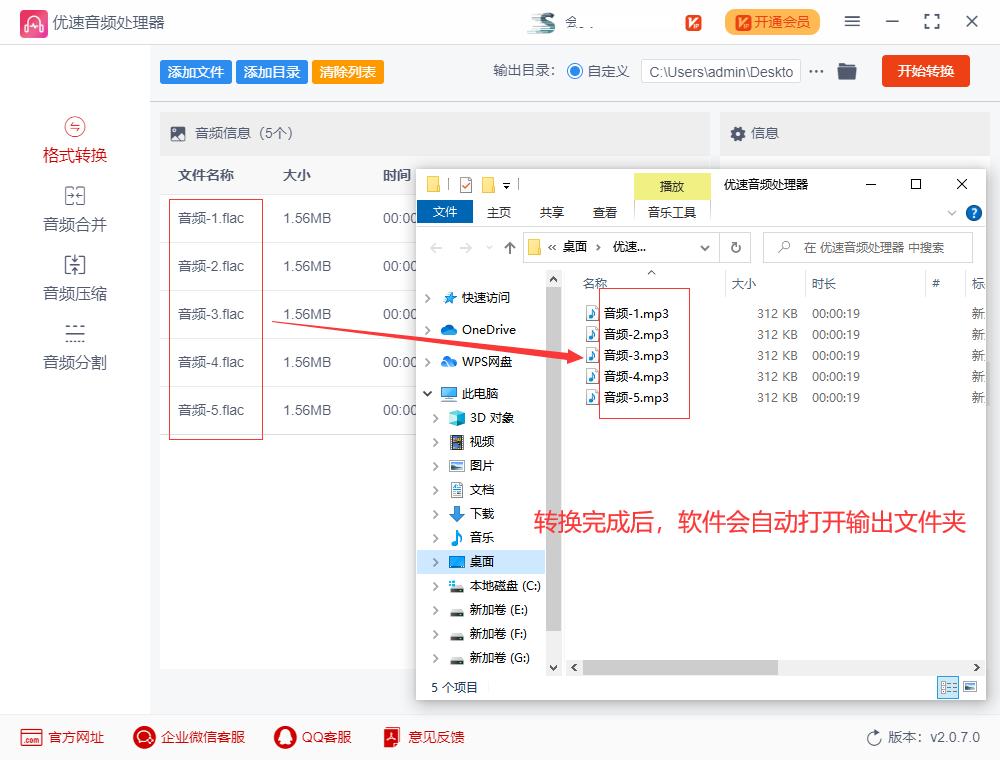Switch Explorer to thumbnail view
This screenshot has width=1000, height=760.
(x=969, y=687)
